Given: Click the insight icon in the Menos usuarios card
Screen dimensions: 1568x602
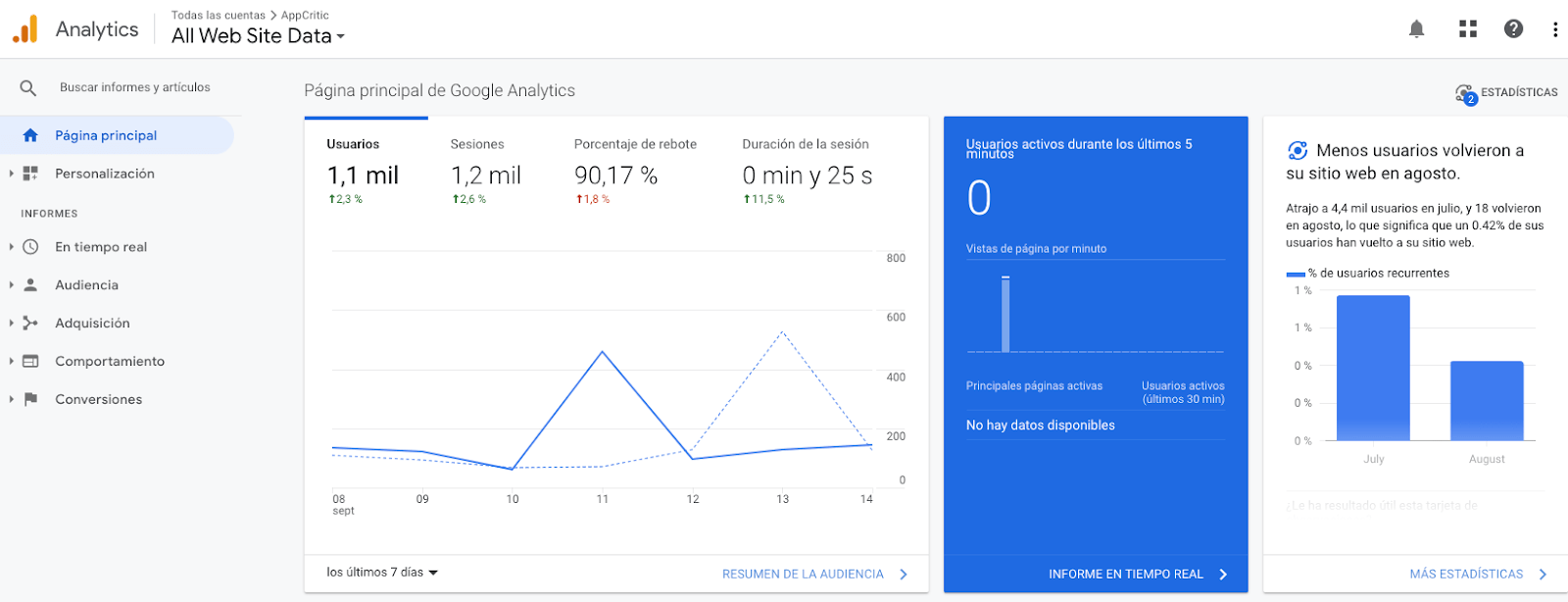Looking at the screenshot, I should pyautogui.click(x=1298, y=150).
